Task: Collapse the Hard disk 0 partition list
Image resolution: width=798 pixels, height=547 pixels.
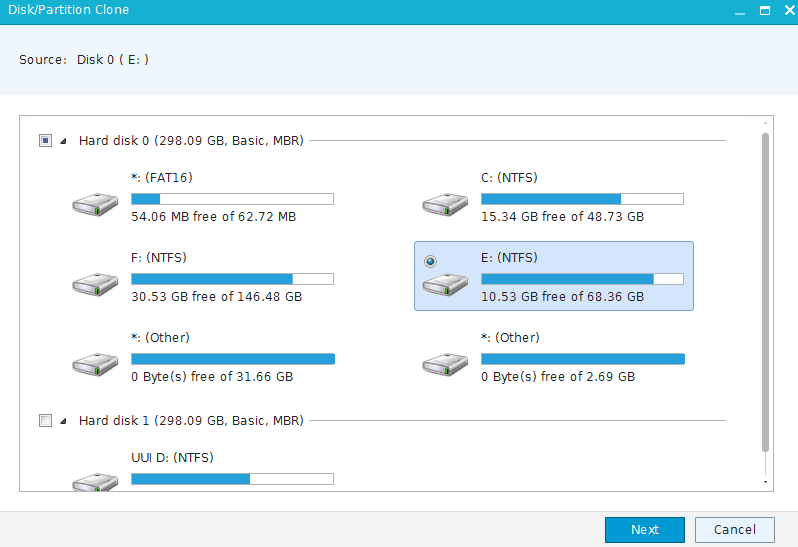Action: pos(64,141)
